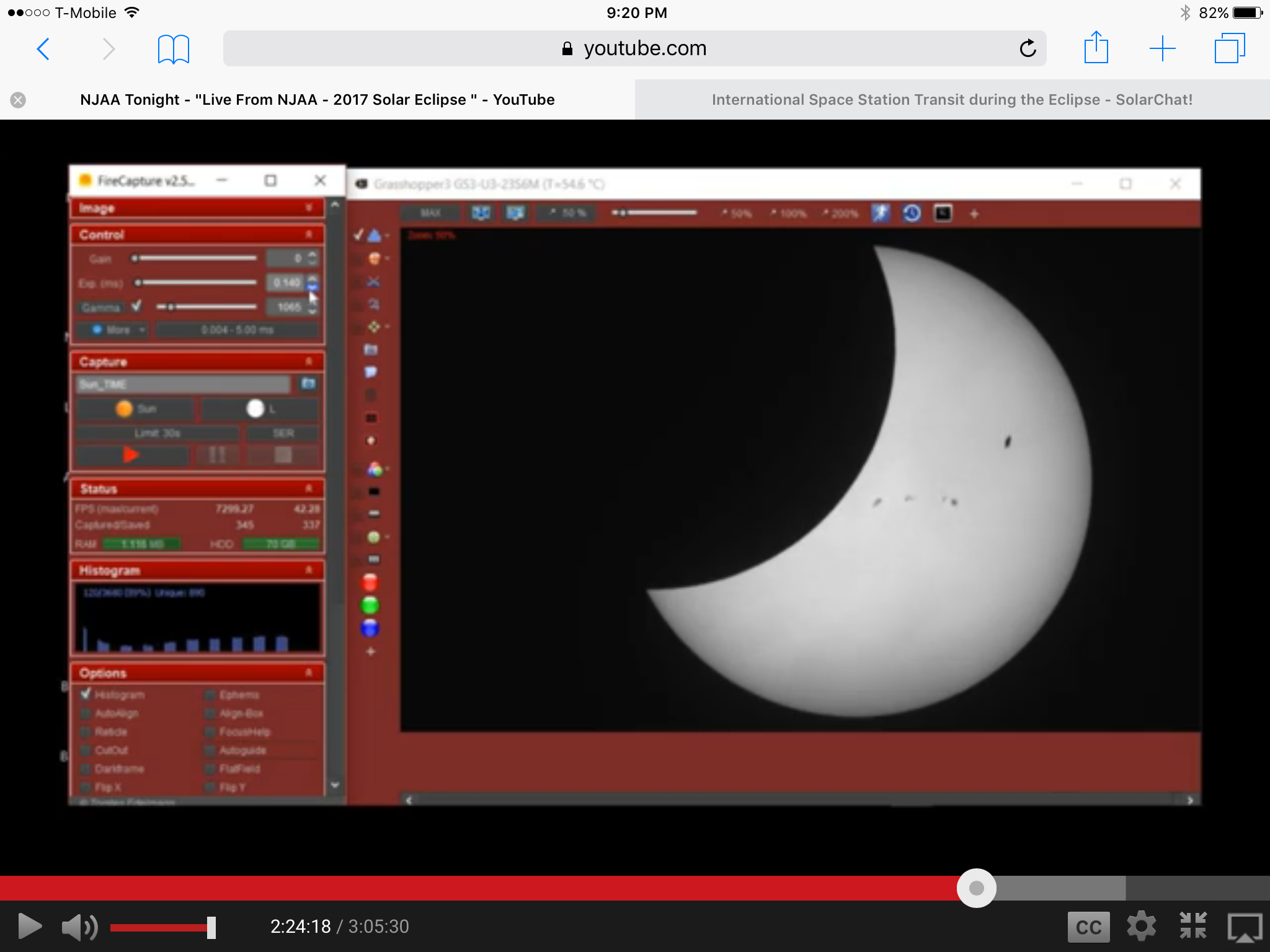Click the RGB color balls icon

tap(375, 469)
